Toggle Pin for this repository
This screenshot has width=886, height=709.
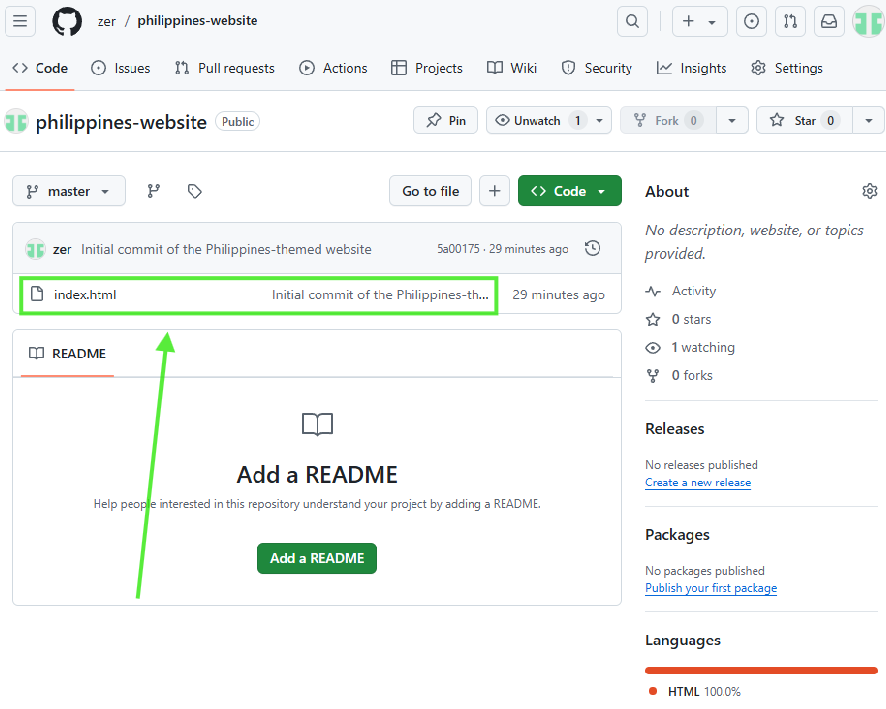click(x=446, y=121)
